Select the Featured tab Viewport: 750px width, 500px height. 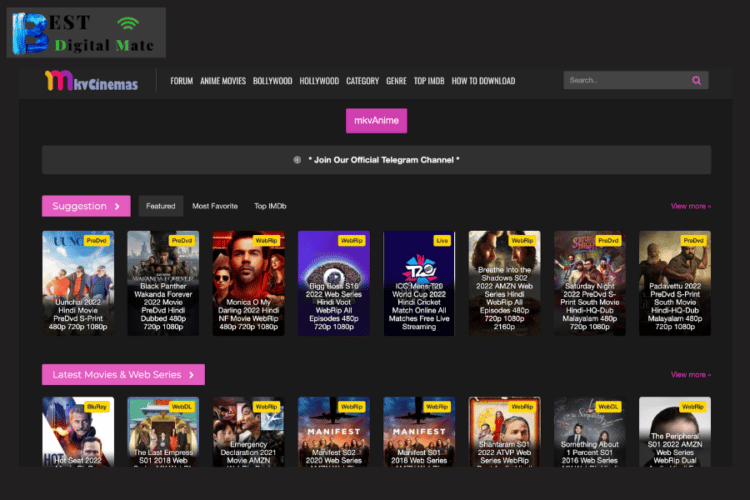161,206
